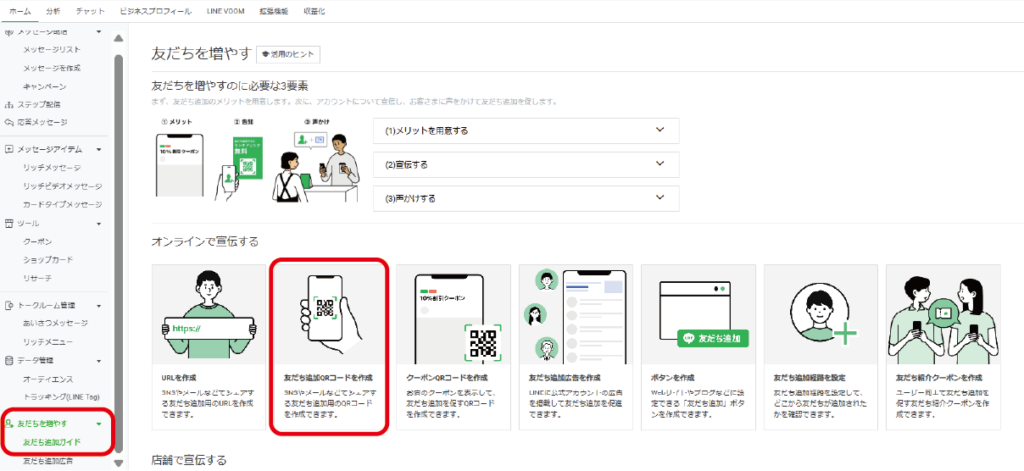1024x471 pixels.
Task: Open リサーチ sidebar item
Action: pyautogui.click(x=37, y=278)
